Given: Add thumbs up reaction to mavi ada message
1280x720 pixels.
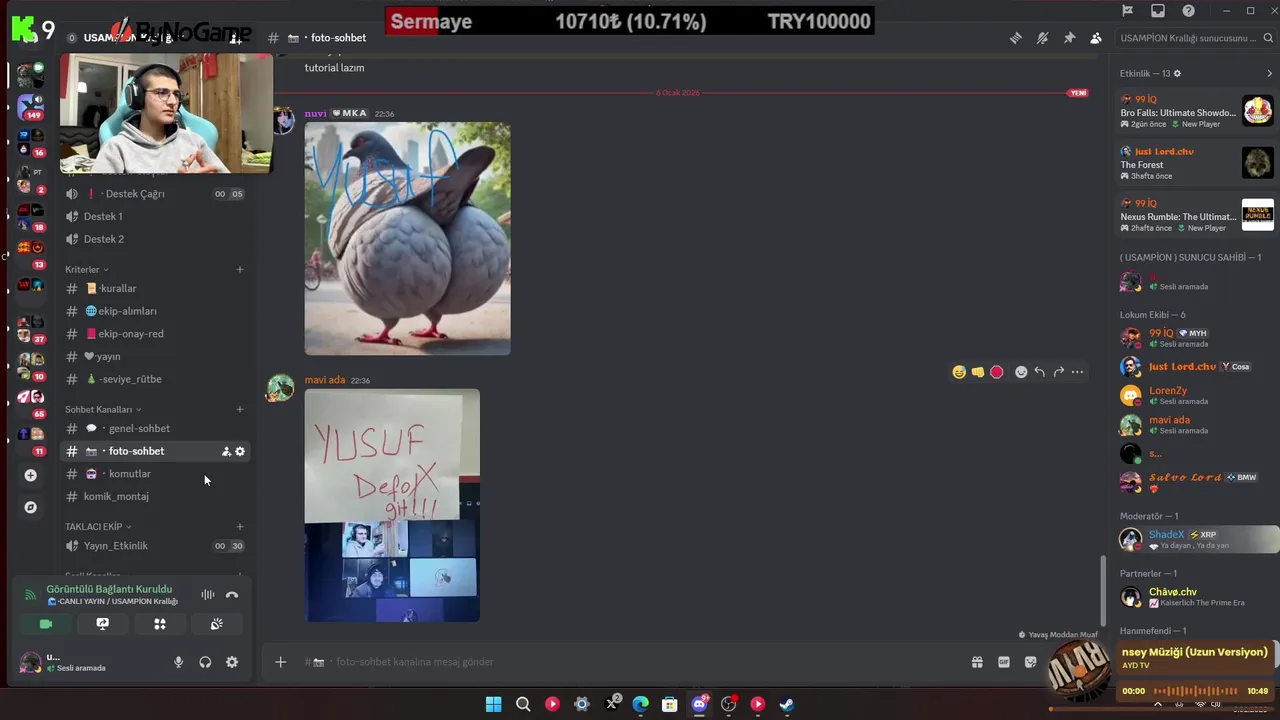Looking at the screenshot, I should (x=978, y=372).
